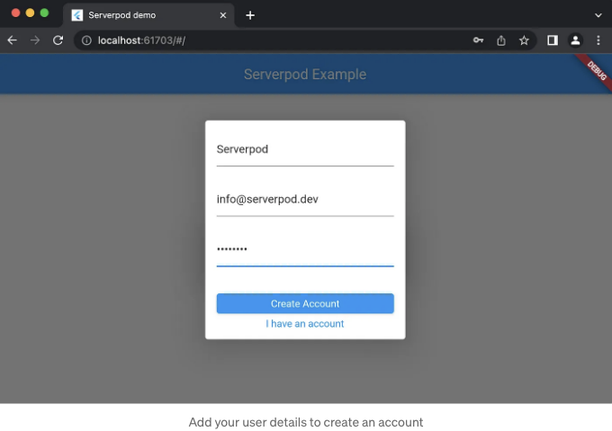Click the Create Account button

point(305,303)
